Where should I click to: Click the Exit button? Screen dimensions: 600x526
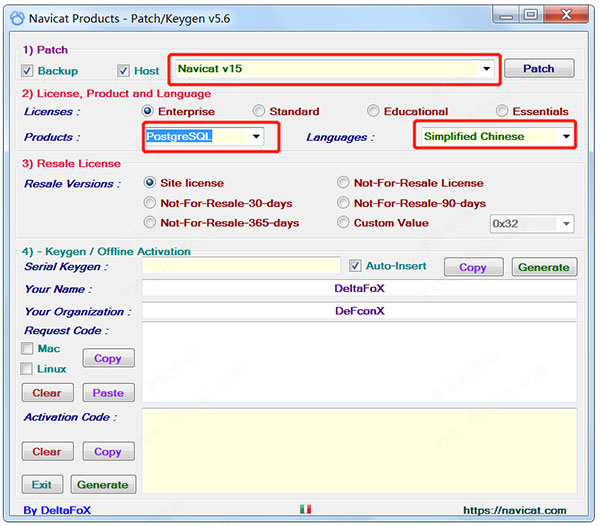pyautogui.click(x=42, y=484)
